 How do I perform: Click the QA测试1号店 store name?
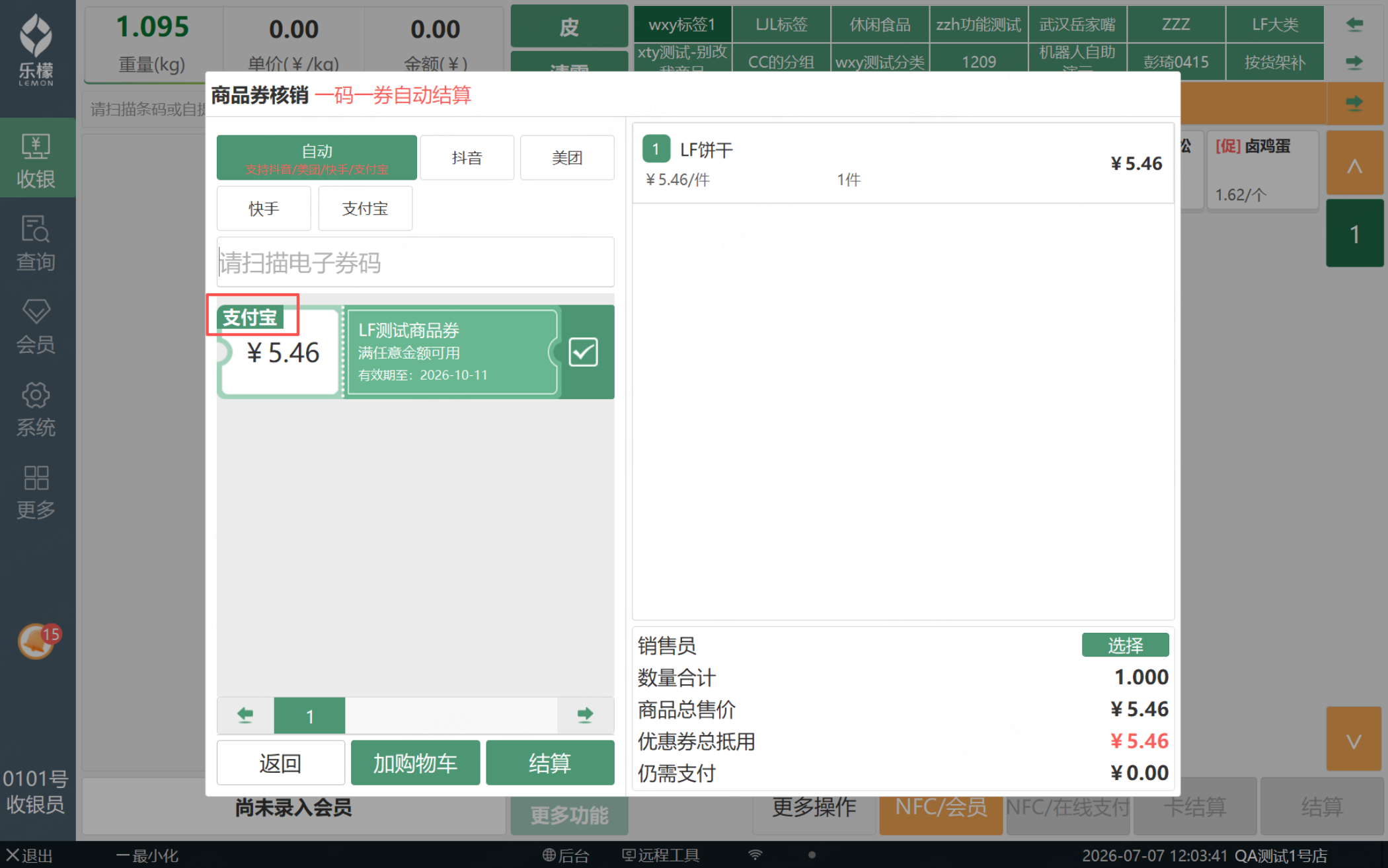1281,855
